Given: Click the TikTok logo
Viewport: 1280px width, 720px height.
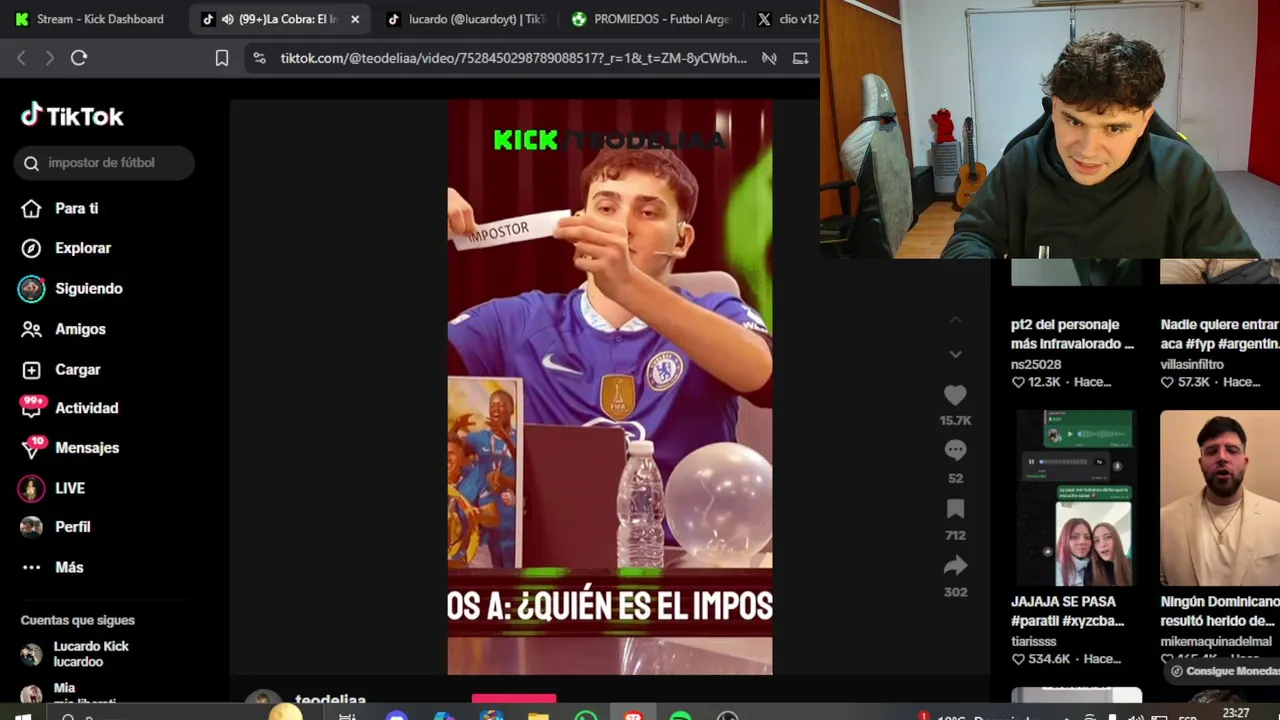Looking at the screenshot, I should [72, 116].
